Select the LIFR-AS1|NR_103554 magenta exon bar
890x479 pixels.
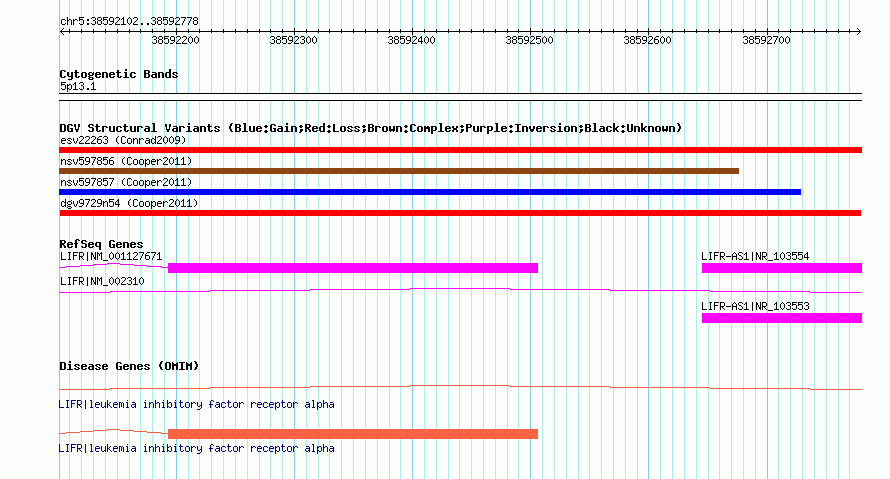pos(782,268)
